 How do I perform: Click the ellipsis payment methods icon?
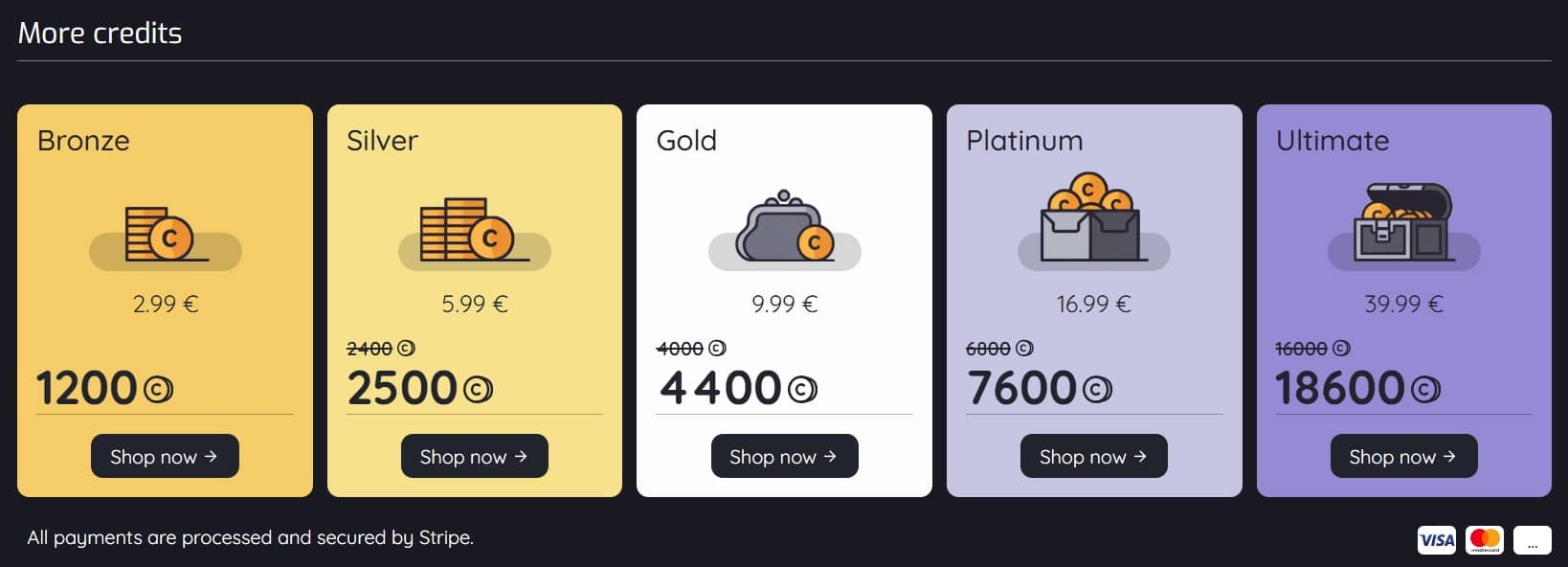click(1531, 539)
